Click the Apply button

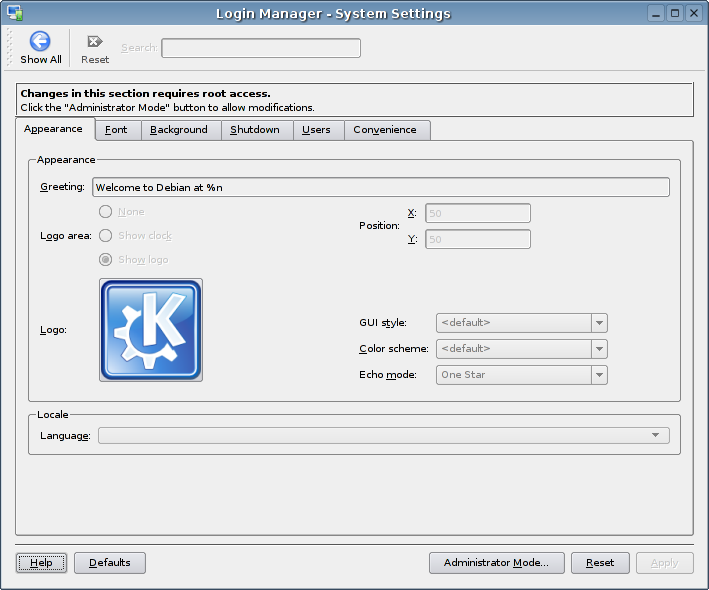coord(665,563)
